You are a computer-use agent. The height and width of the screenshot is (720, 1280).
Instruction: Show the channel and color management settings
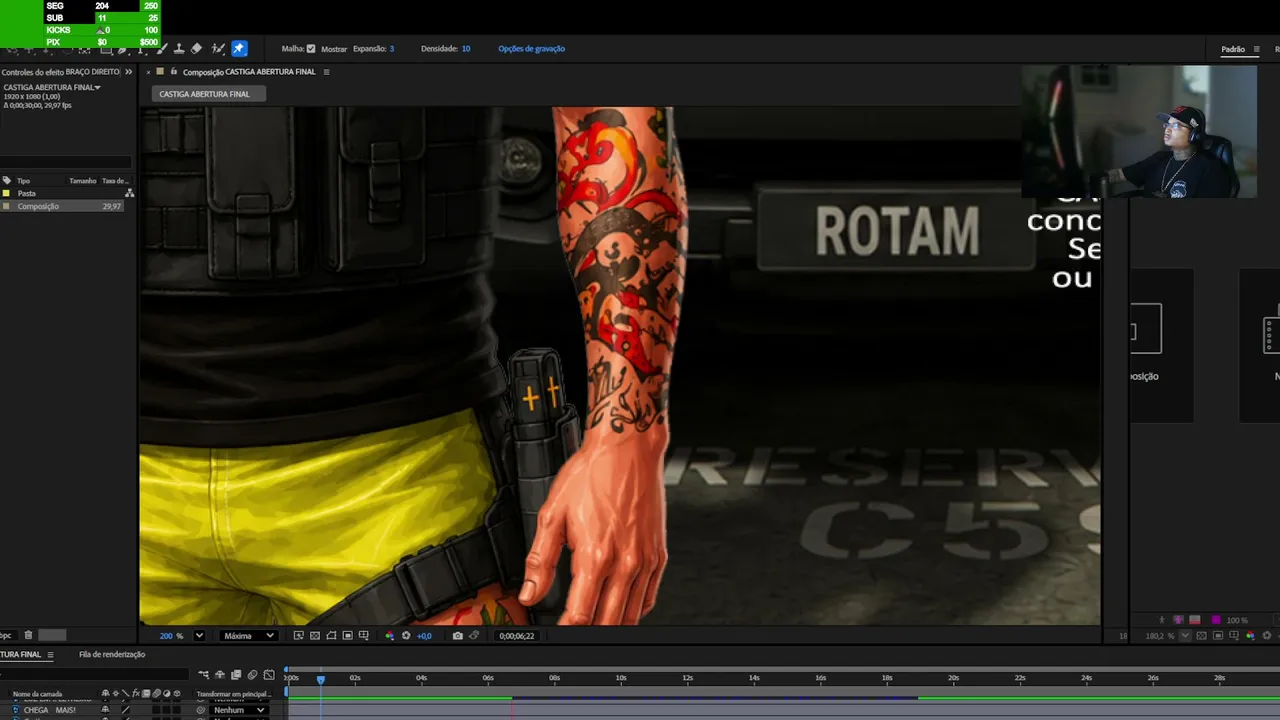(x=390, y=636)
